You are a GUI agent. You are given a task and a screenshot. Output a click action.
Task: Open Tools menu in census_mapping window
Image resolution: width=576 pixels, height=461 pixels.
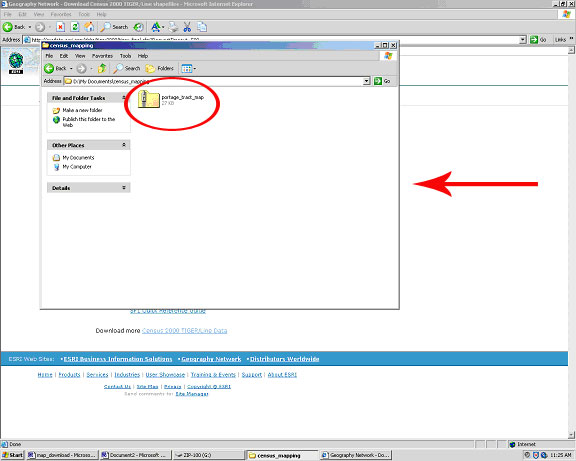click(125, 56)
